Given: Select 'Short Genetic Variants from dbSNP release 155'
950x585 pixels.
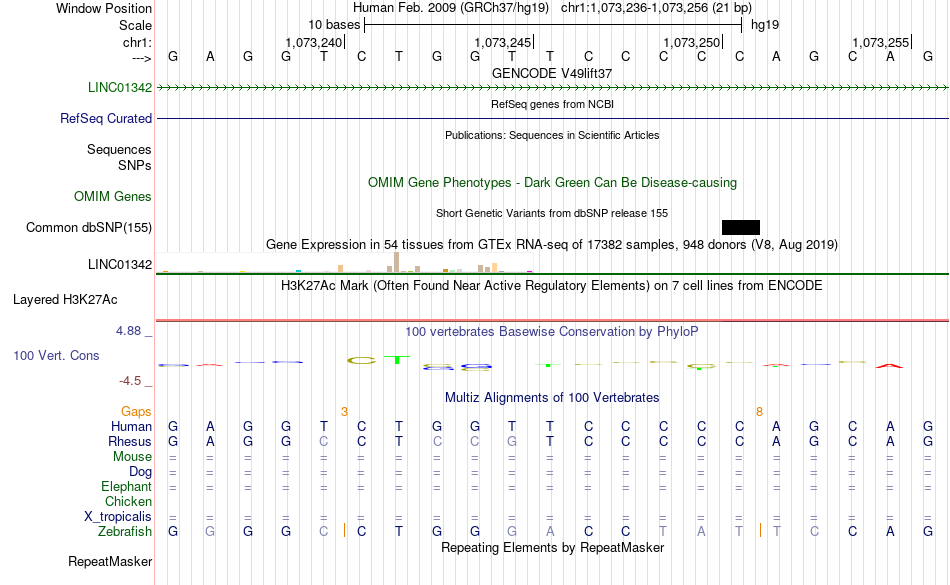Looking at the screenshot, I should pos(552,213).
